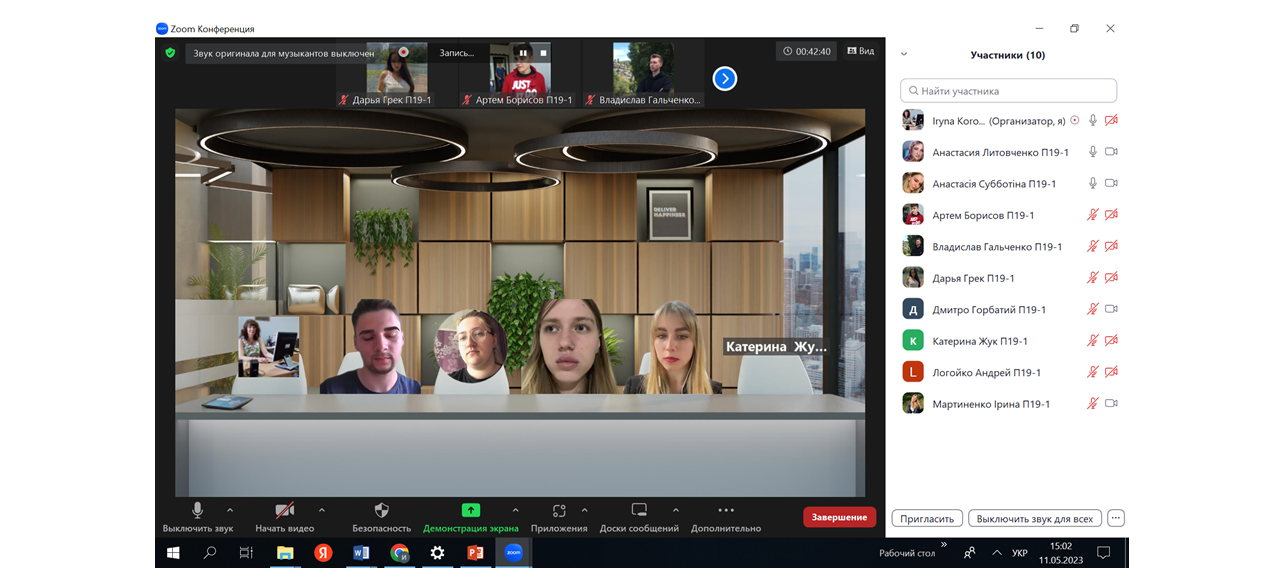Image resolution: width=1284 pixels, height=588 pixels.
Task: Mute Анастасия Литовченко's microphone
Action: [x=1093, y=152]
